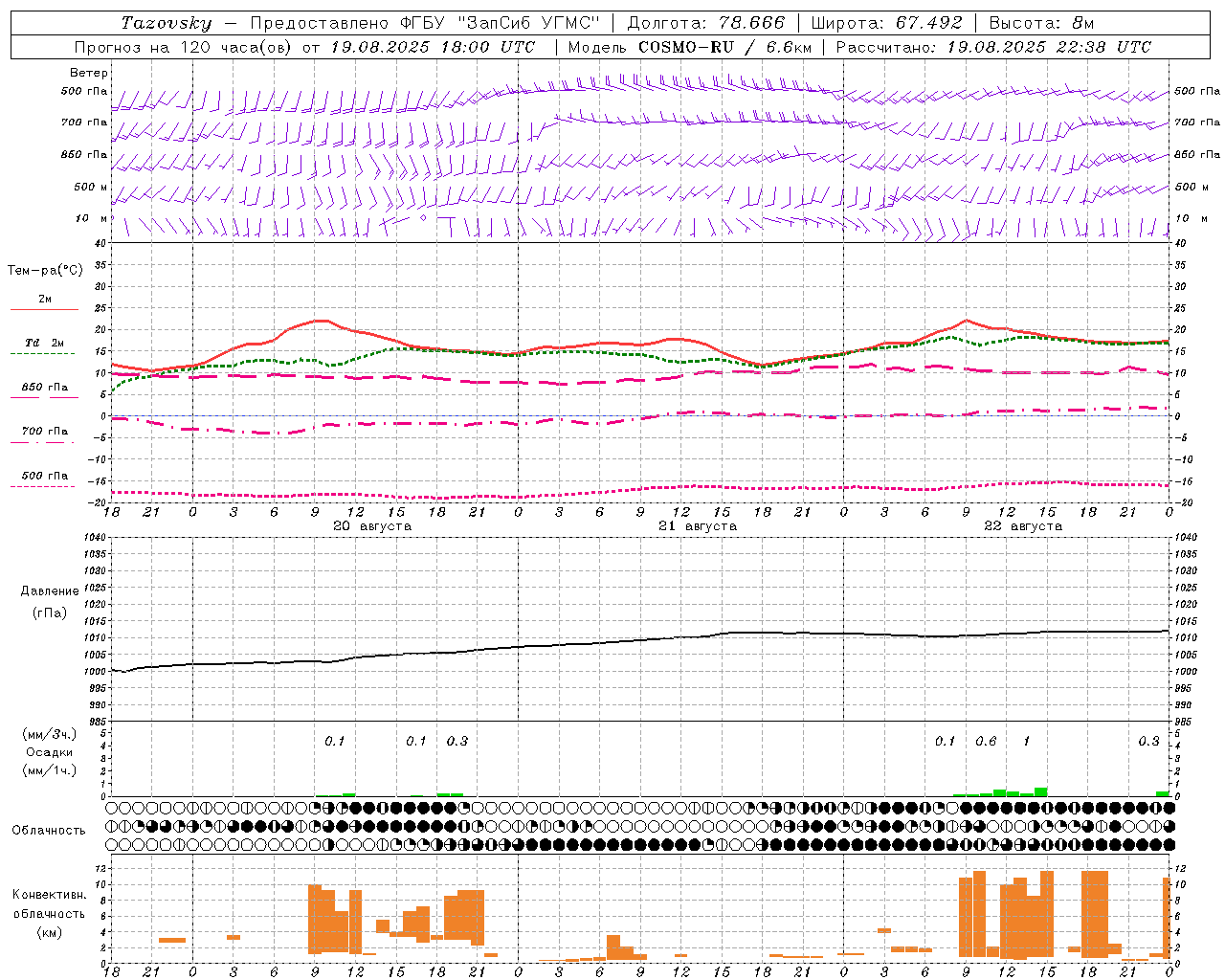Click the station name Tazovsky in the header
The width and height of the screenshot is (1225, 980).
166,23
